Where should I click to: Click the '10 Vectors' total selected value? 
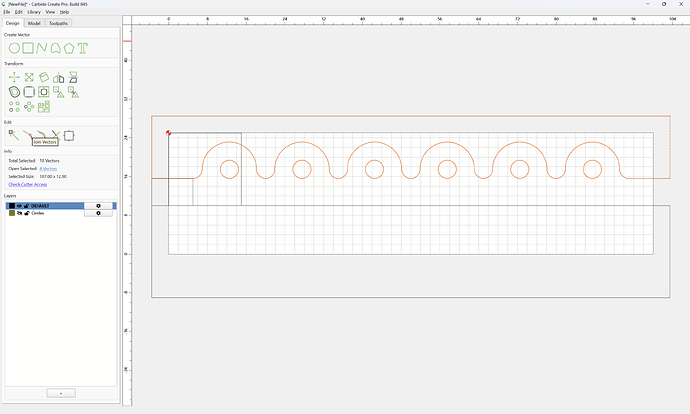[x=49, y=161]
